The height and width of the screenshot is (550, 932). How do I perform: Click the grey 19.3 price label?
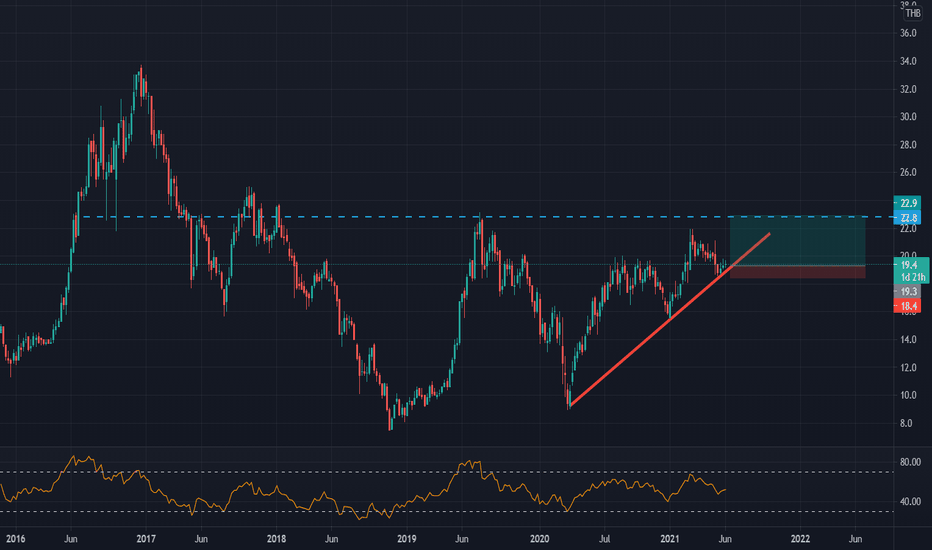908,291
